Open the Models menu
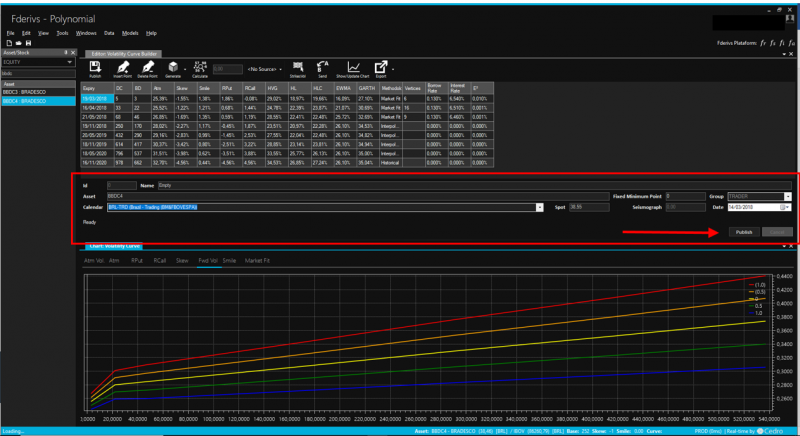This screenshot has width=800, height=436. (x=129, y=33)
